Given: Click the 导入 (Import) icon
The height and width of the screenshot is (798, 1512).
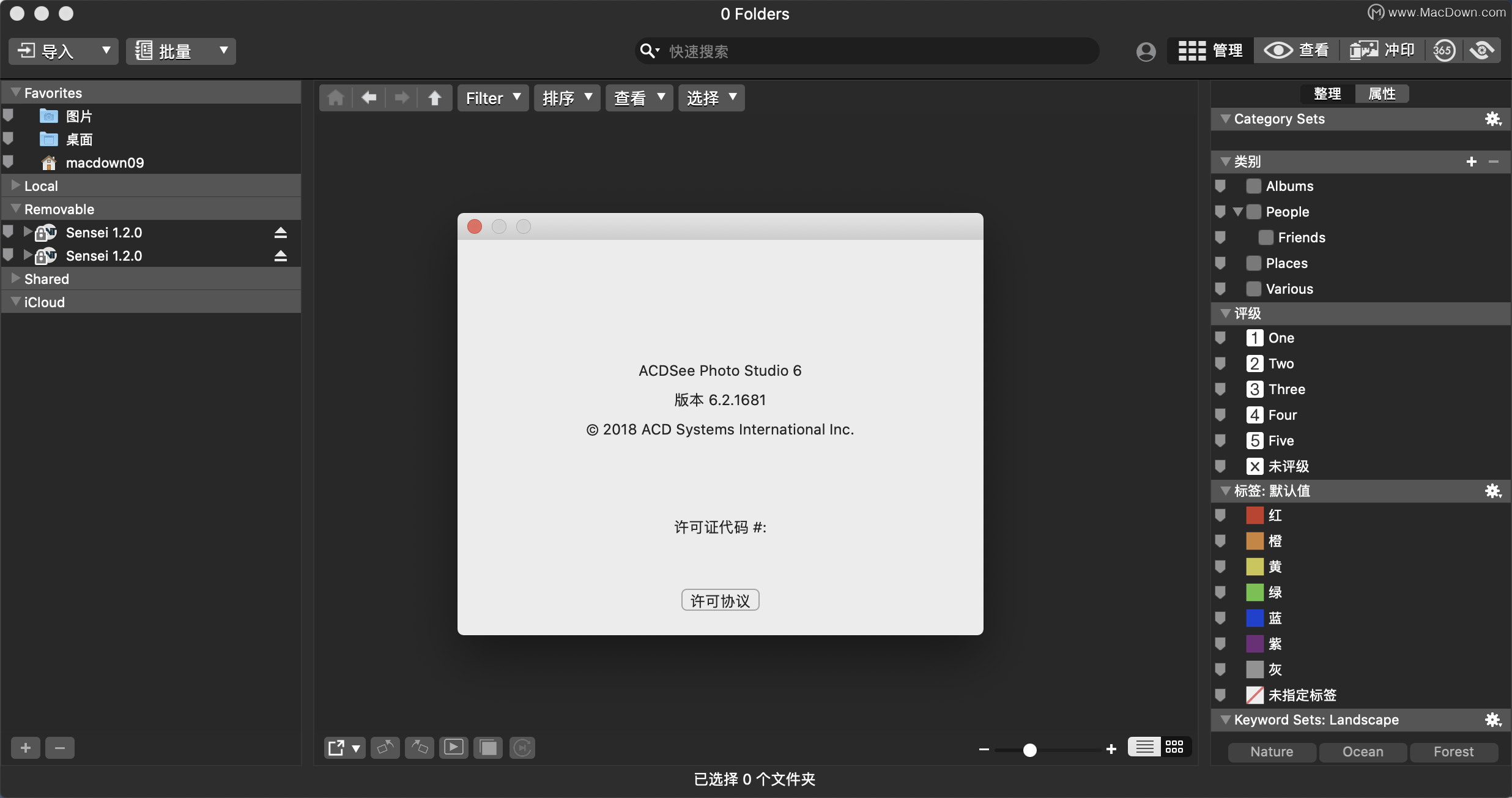Looking at the screenshot, I should pos(28,52).
